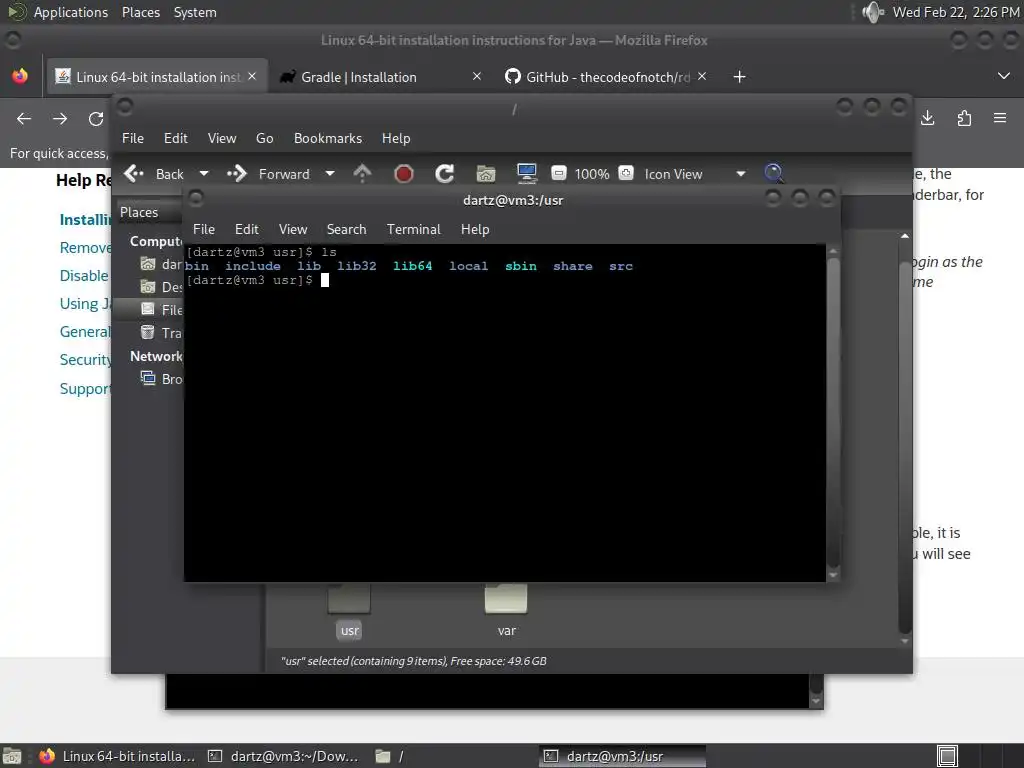Click the Back arrow icon in file manager
Image resolution: width=1024 pixels, height=768 pixels.
134,174
